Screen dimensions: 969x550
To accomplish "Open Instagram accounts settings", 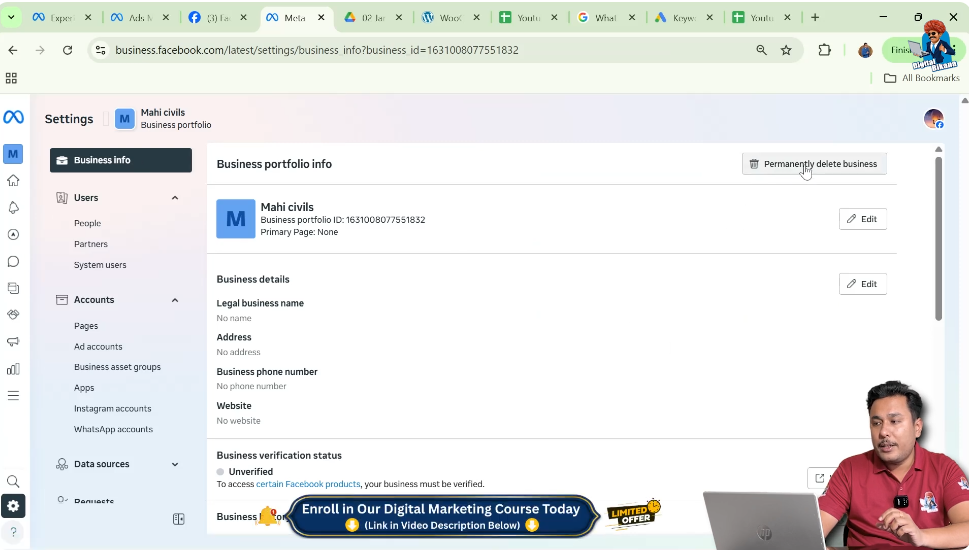I will point(112,408).
